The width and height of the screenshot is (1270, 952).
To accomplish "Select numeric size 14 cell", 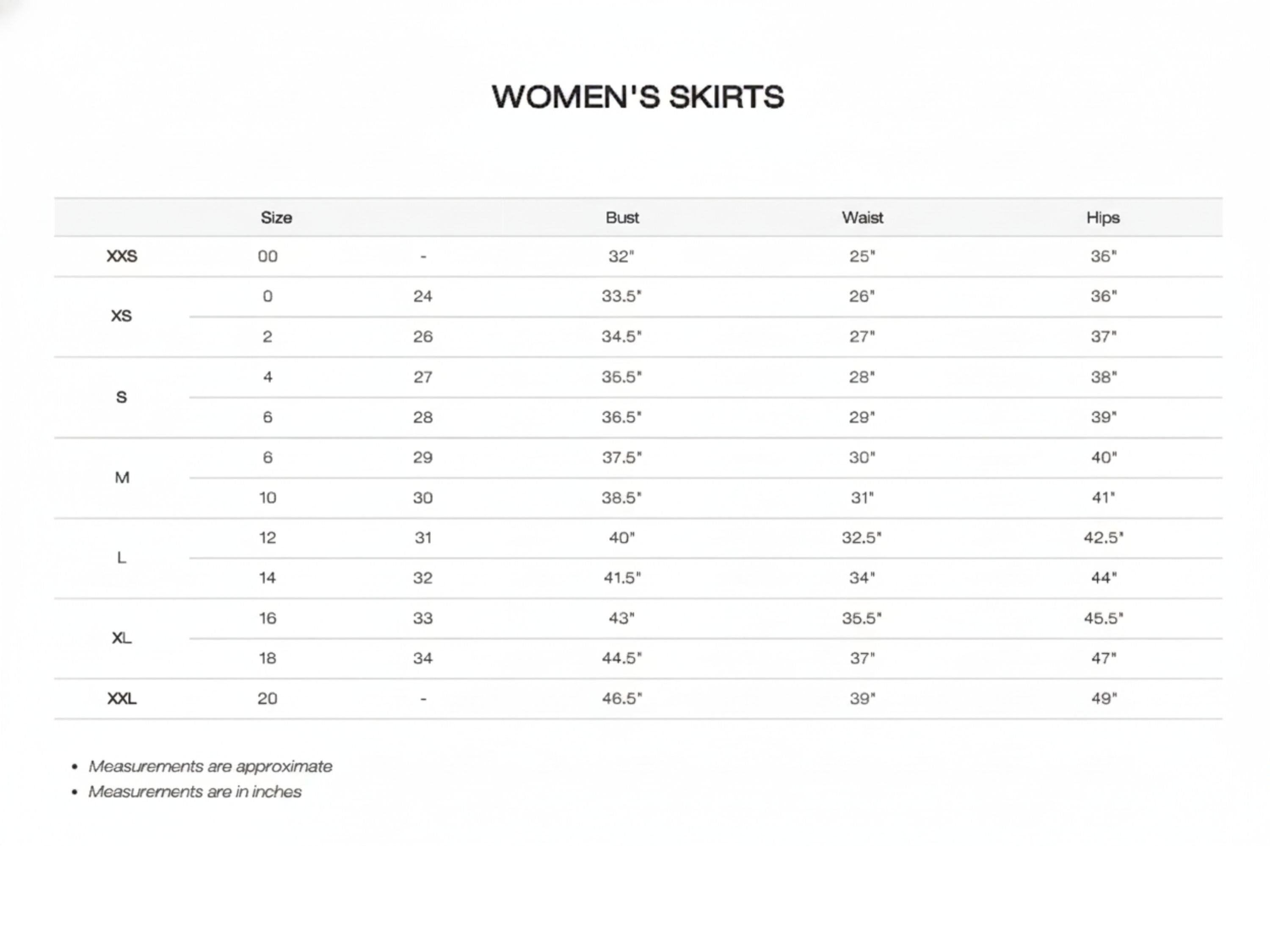I will click(x=267, y=578).
